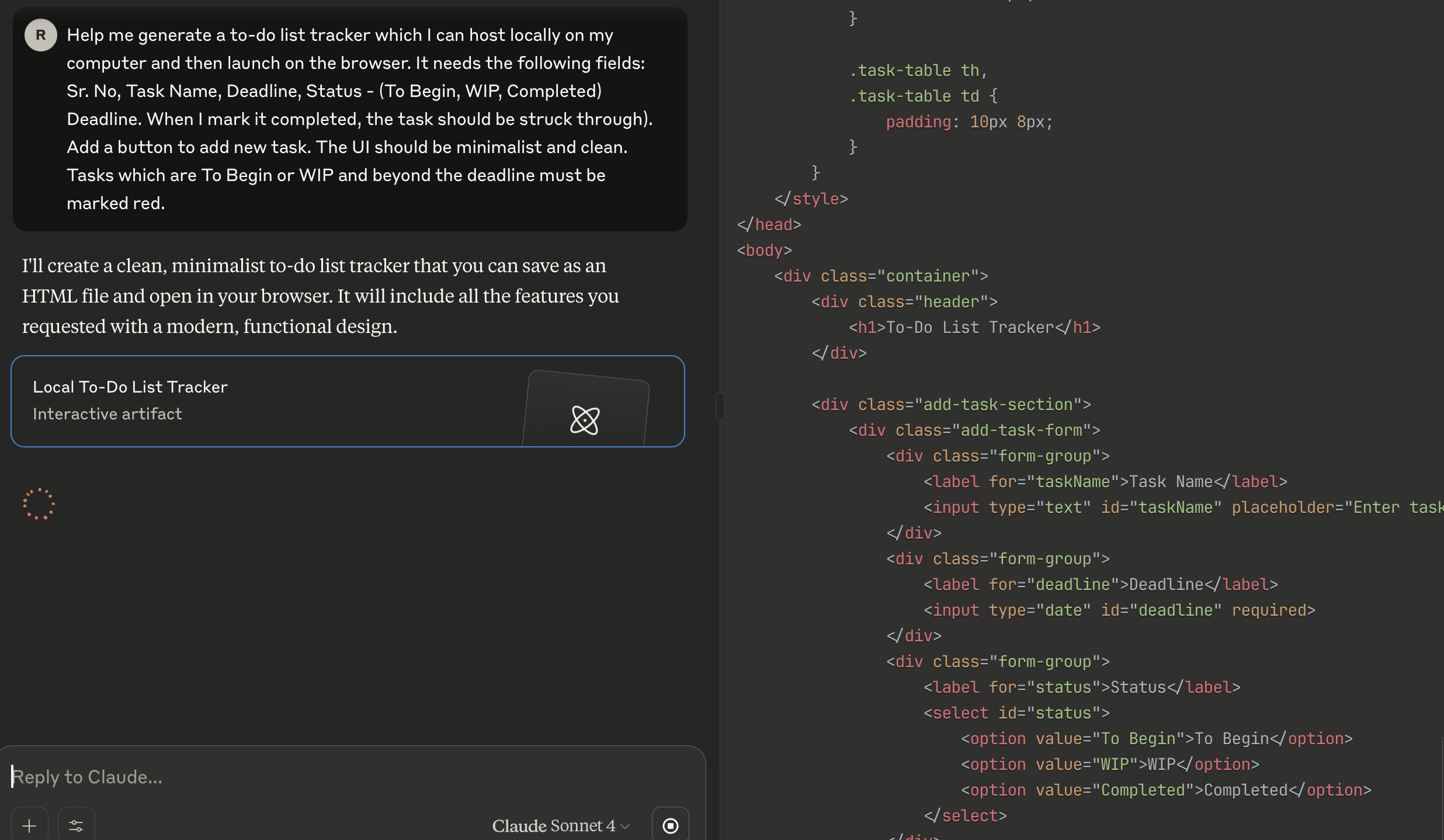
Task: Click the opening body tag in code
Action: [x=764, y=250]
